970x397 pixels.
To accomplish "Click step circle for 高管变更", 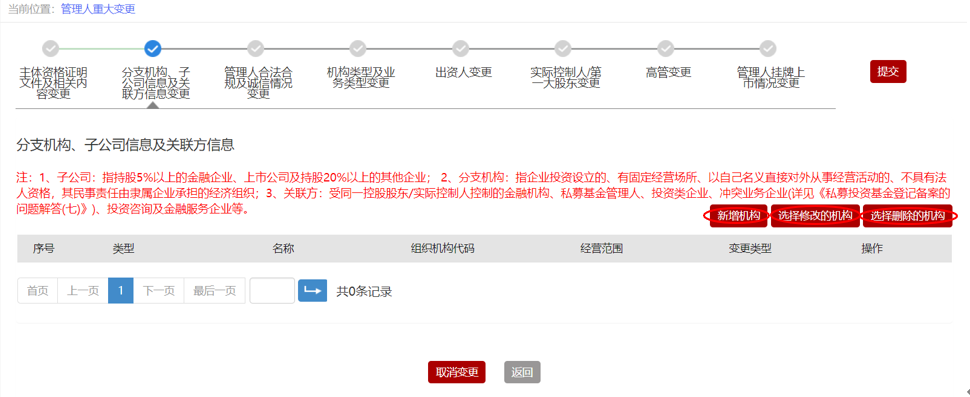I will click(x=666, y=48).
